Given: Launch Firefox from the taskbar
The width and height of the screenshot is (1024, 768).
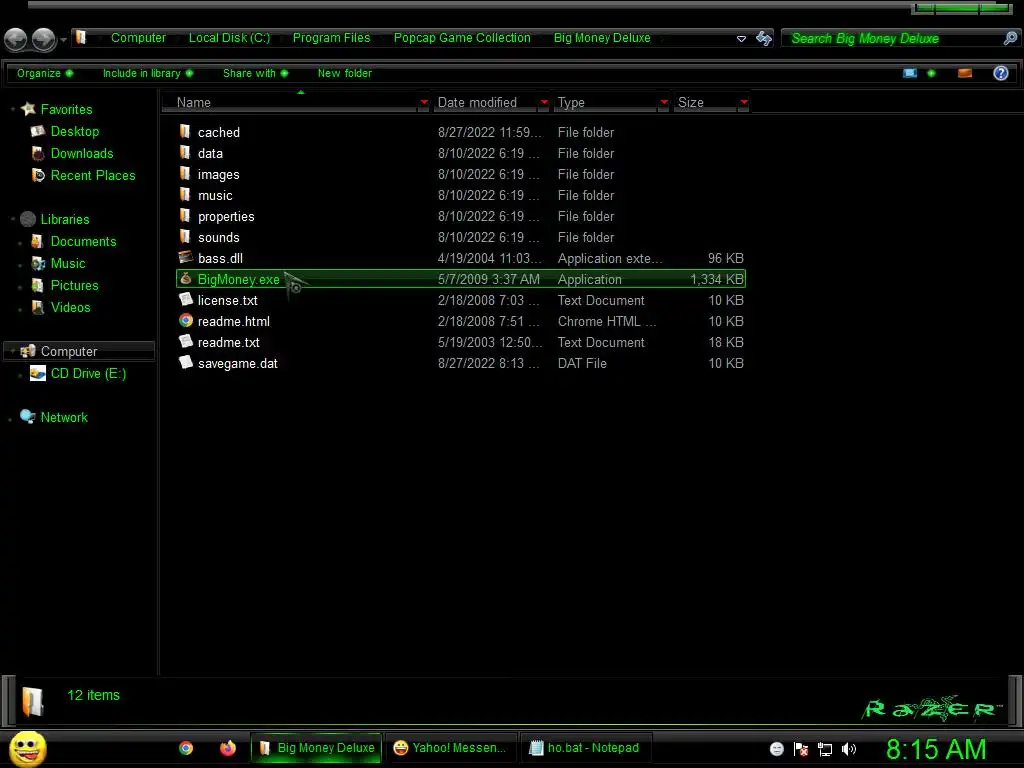Looking at the screenshot, I should point(227,748).
